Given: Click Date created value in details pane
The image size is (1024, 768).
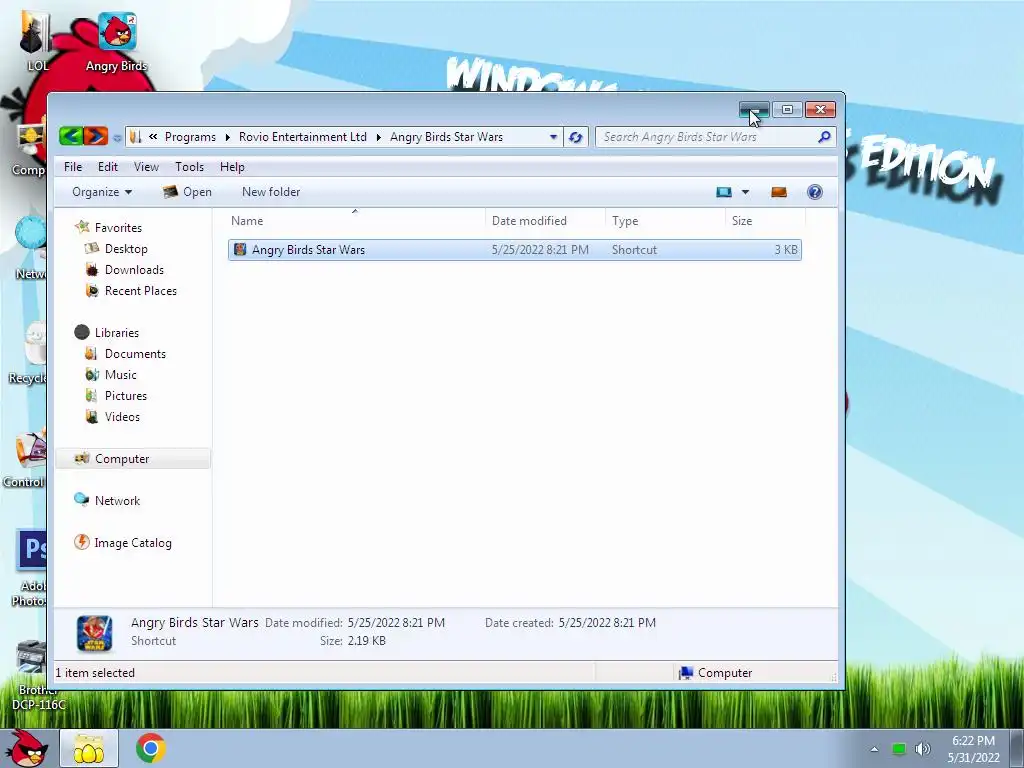Looking at the screenshot, I should point(607,623).
